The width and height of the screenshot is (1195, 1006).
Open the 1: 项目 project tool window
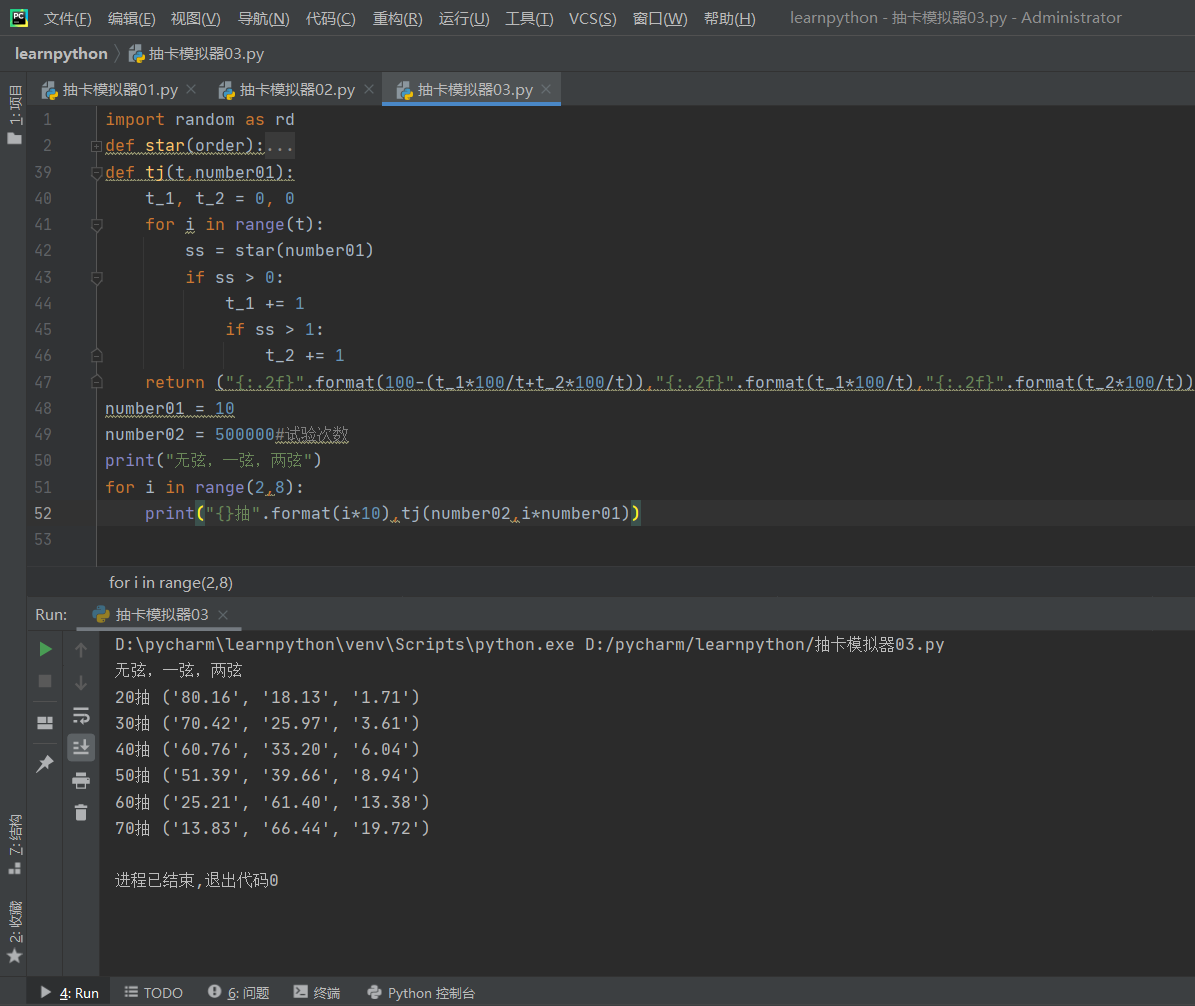click(14, 114)
